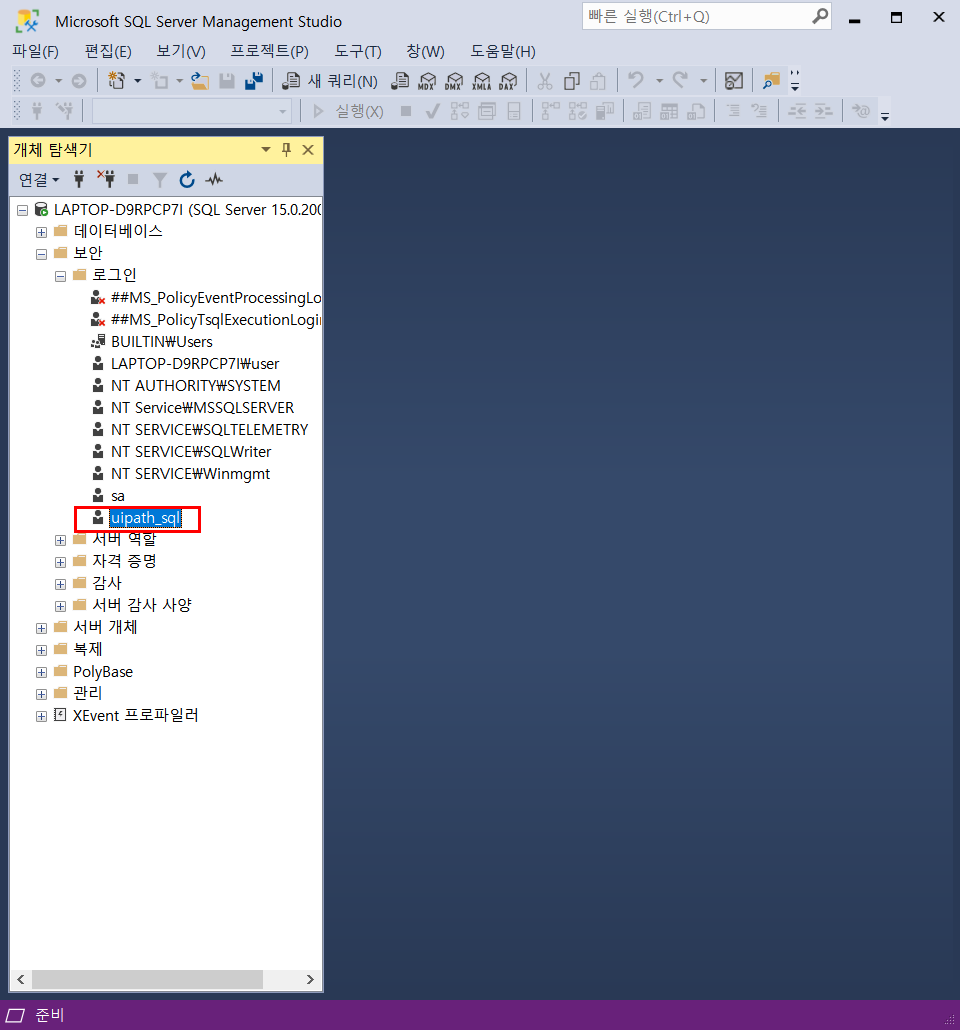The image size is (960, 1030).
Task: Open File using the folder icon
Action: pyautogui.click(x=200, y=81)
